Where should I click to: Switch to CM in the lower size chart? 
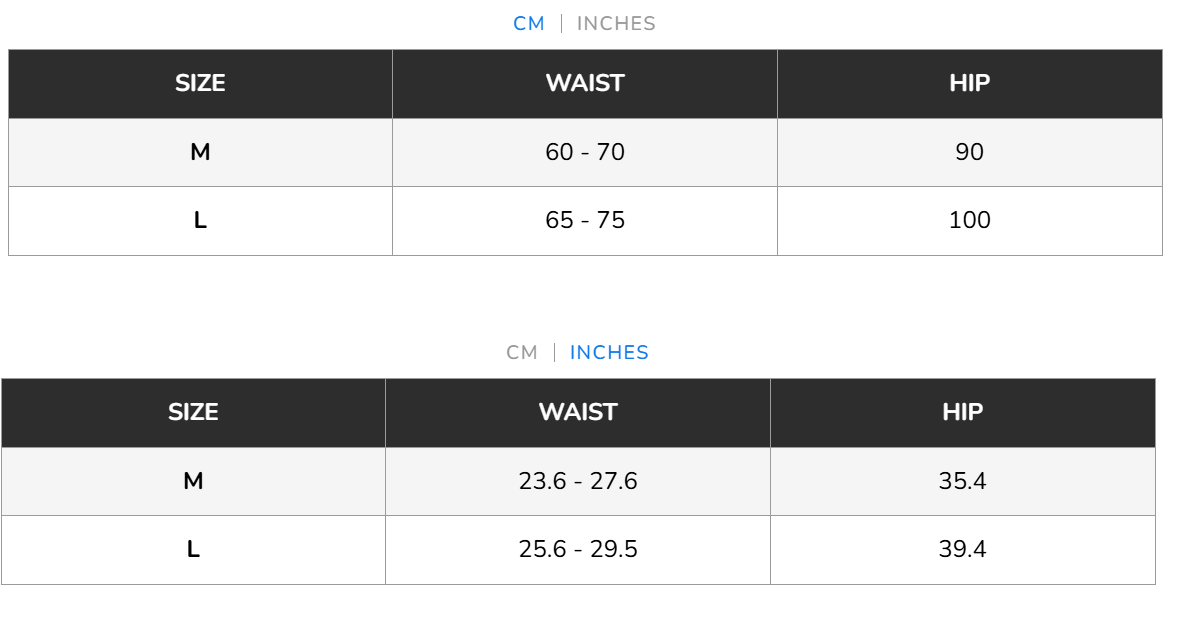tap(522, 353)
